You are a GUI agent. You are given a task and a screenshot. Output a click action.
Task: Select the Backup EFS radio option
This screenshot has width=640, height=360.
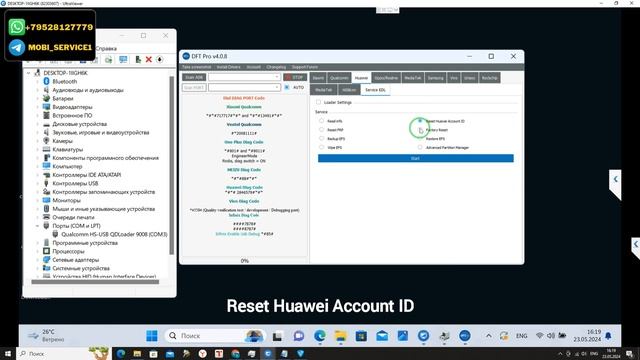pyautogui.click(x=321, y=138)
